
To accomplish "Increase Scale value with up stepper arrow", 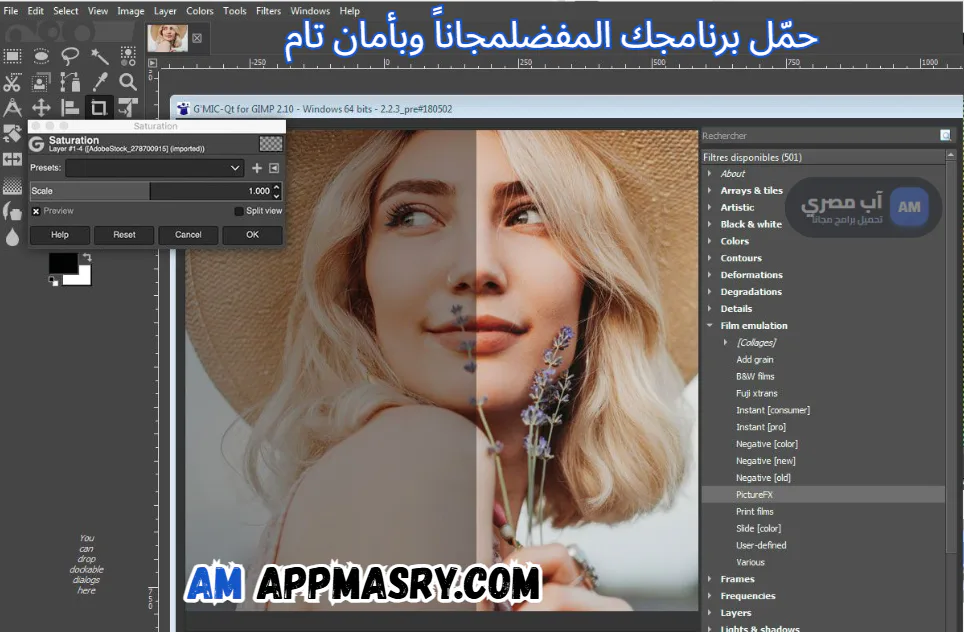I will coord(277,187).
